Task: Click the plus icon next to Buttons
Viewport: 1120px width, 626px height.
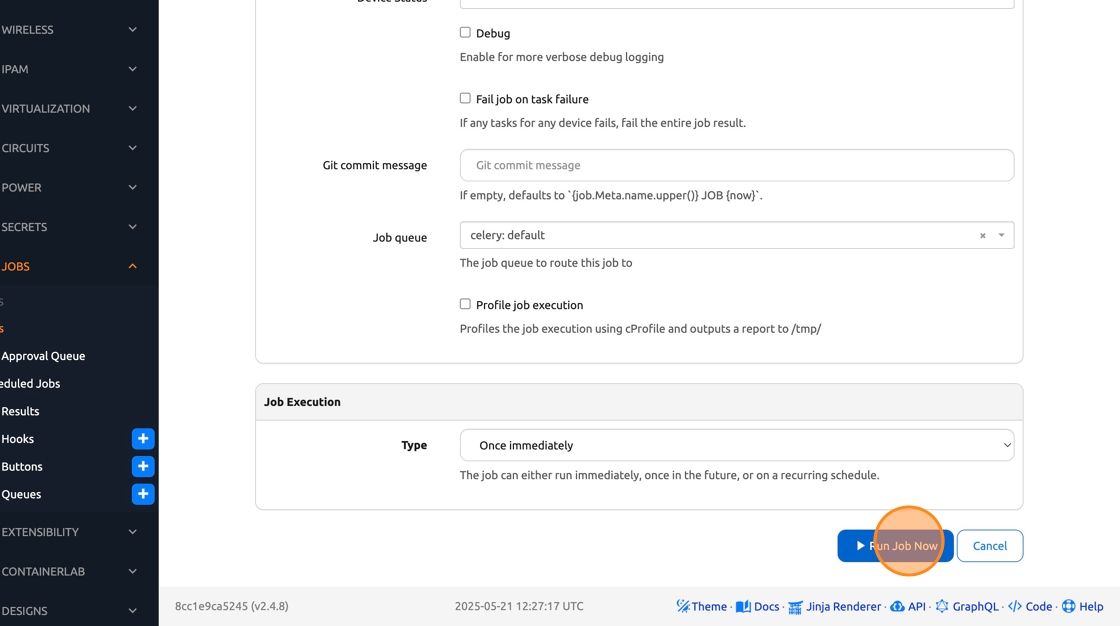Action: point(143,467)
